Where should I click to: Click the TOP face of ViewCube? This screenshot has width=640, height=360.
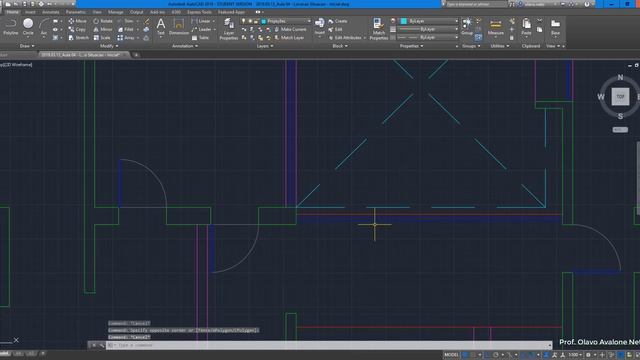(620, 97)
